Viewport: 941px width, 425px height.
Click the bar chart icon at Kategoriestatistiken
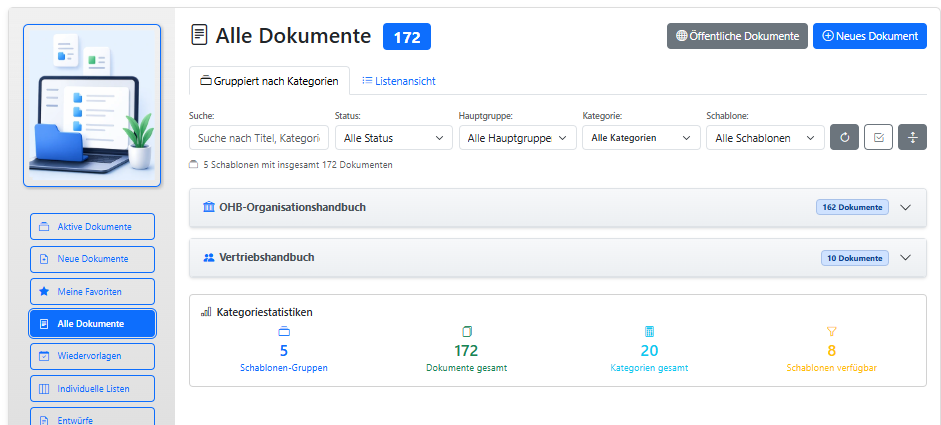click(206, 312)
